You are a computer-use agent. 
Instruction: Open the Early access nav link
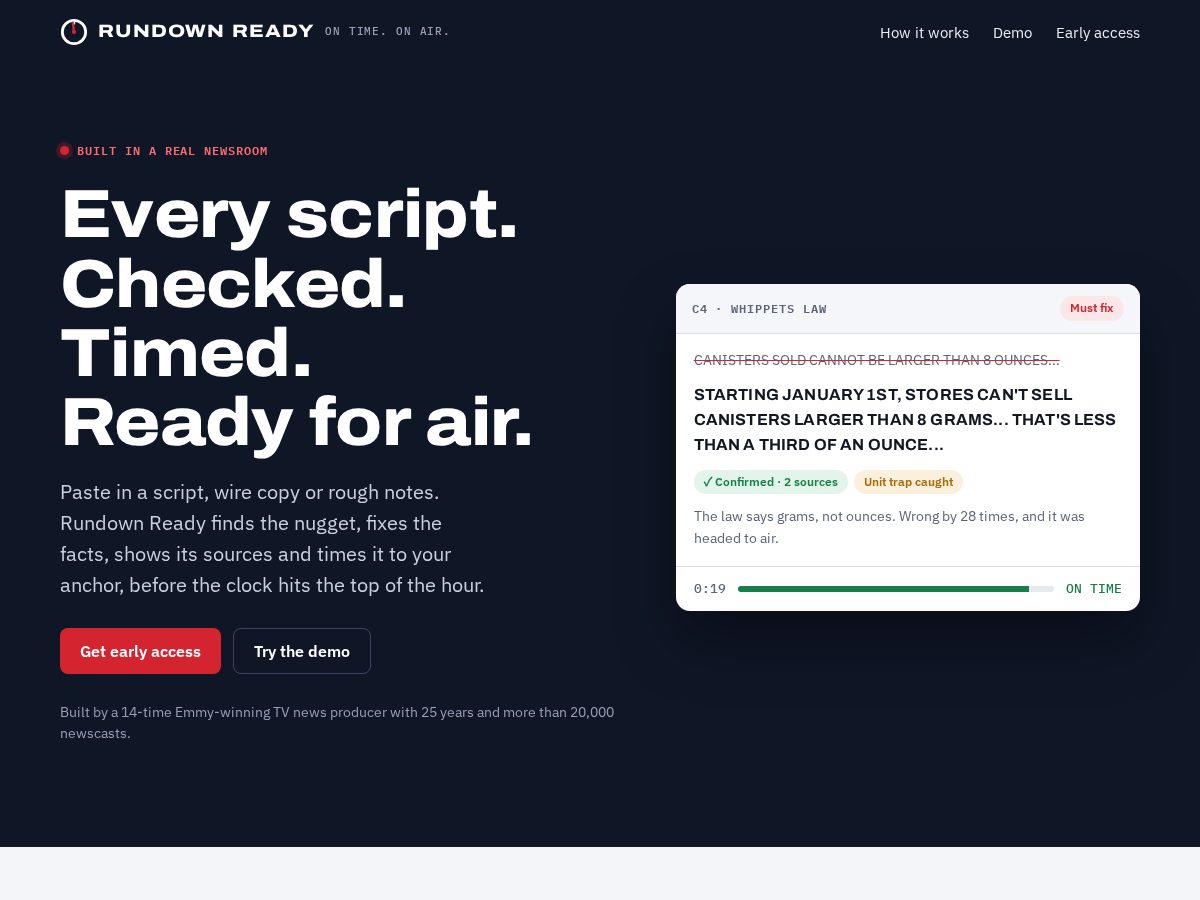coord(1098,33)
